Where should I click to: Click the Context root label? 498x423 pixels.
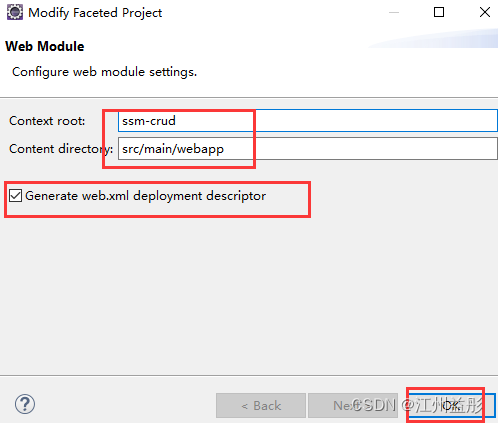47,121
